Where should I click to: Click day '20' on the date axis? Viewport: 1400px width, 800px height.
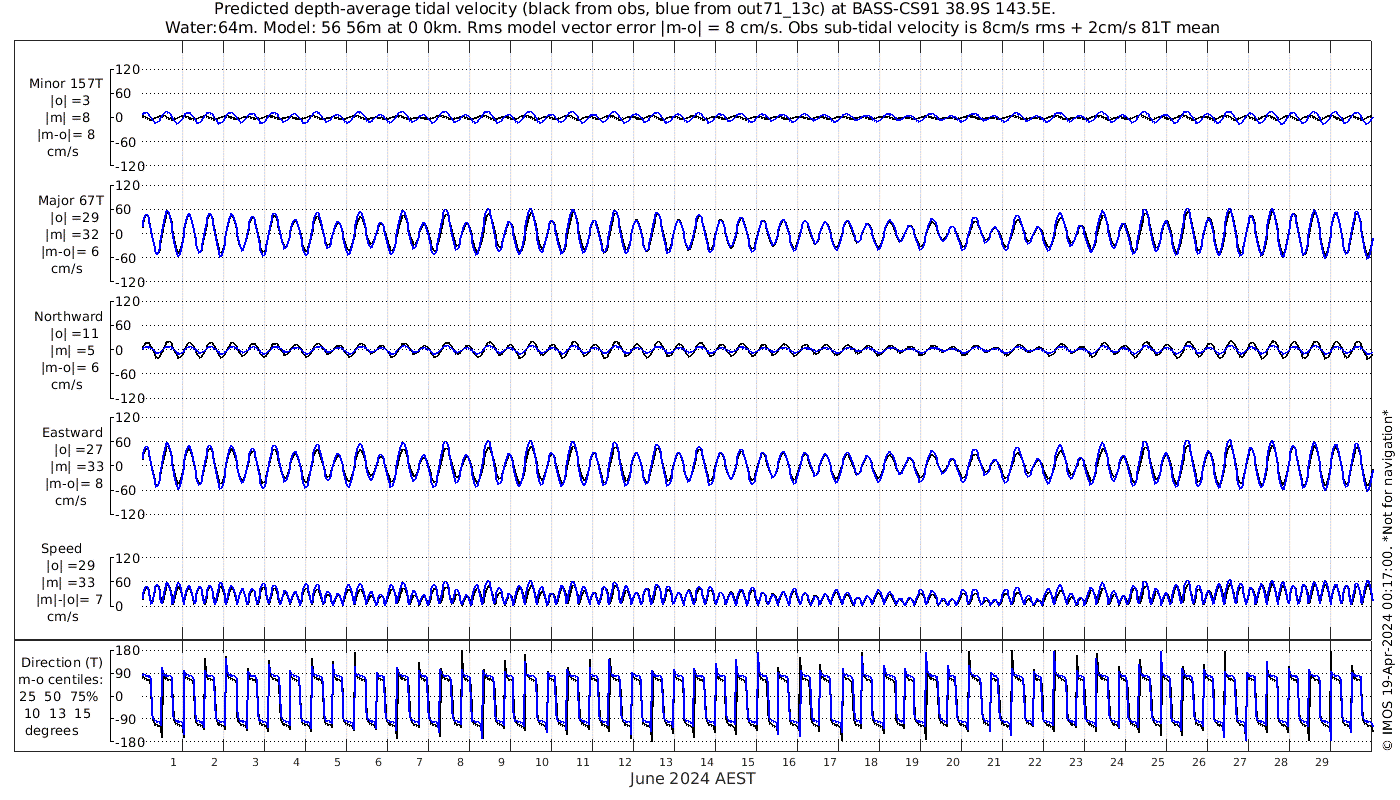coord(952,763)
